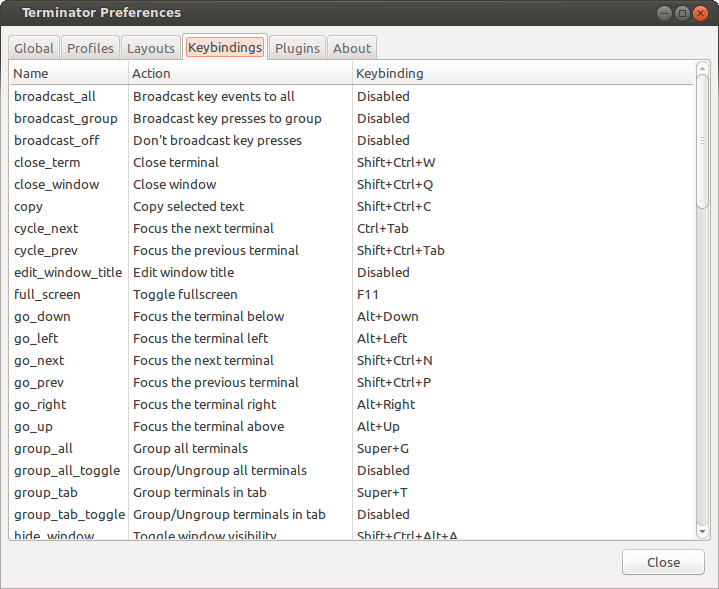Click the Keybinding column header
This screenshot has height=589, width=719.
click(523, 73)
